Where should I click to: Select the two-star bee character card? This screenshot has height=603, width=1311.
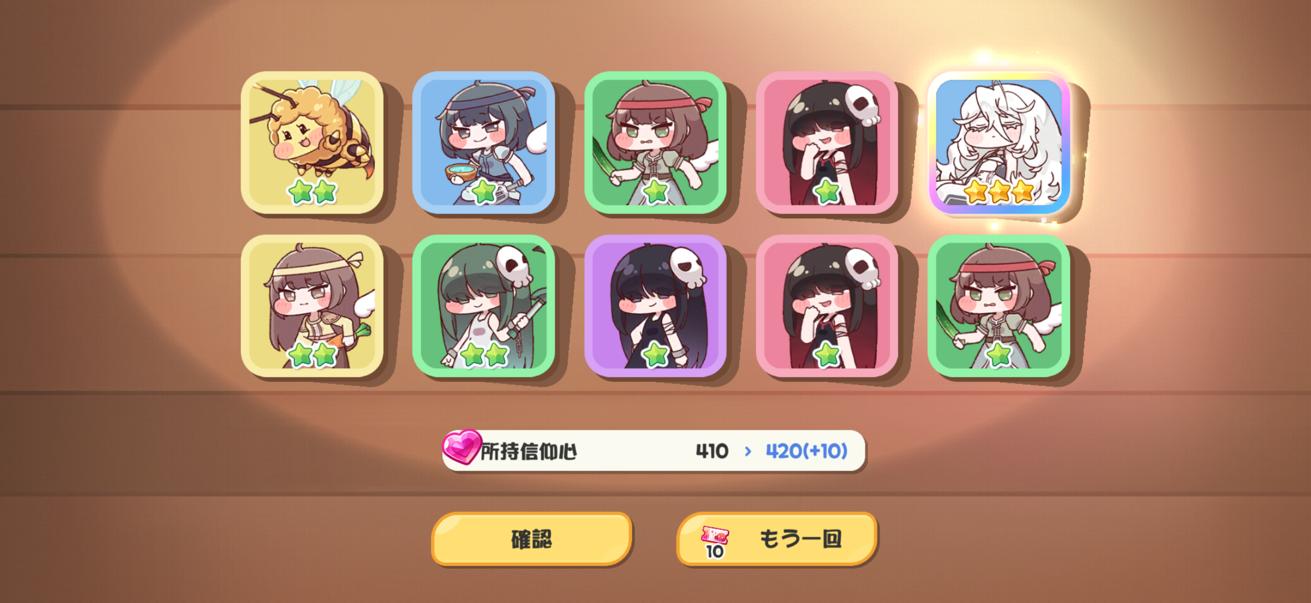point(312,142)
